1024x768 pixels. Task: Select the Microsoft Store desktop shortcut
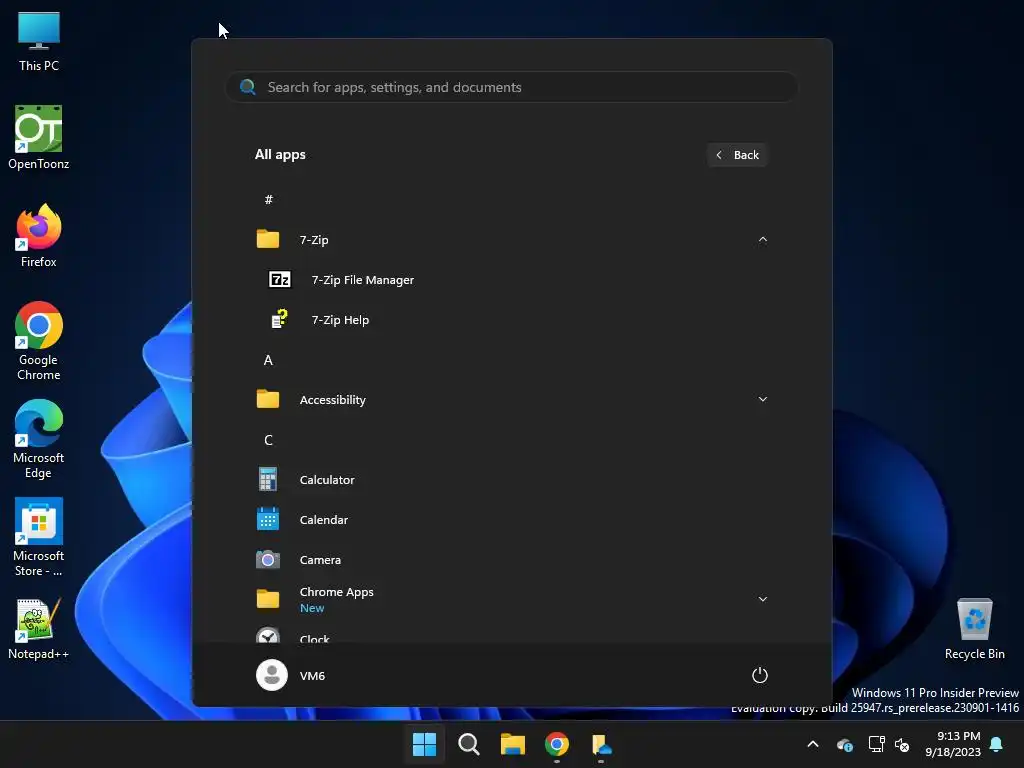[x=39, y=537]
